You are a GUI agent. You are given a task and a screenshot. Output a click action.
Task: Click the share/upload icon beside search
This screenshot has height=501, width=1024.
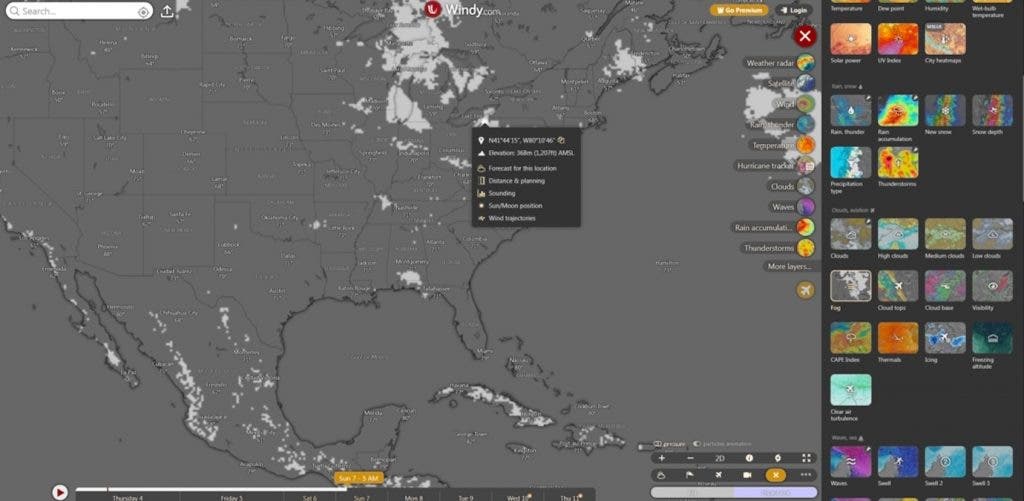pyautogui.click(x=167, y=12)
